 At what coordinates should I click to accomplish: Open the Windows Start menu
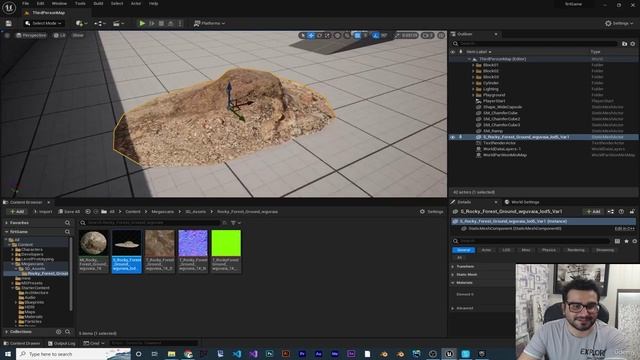point(7,354)
